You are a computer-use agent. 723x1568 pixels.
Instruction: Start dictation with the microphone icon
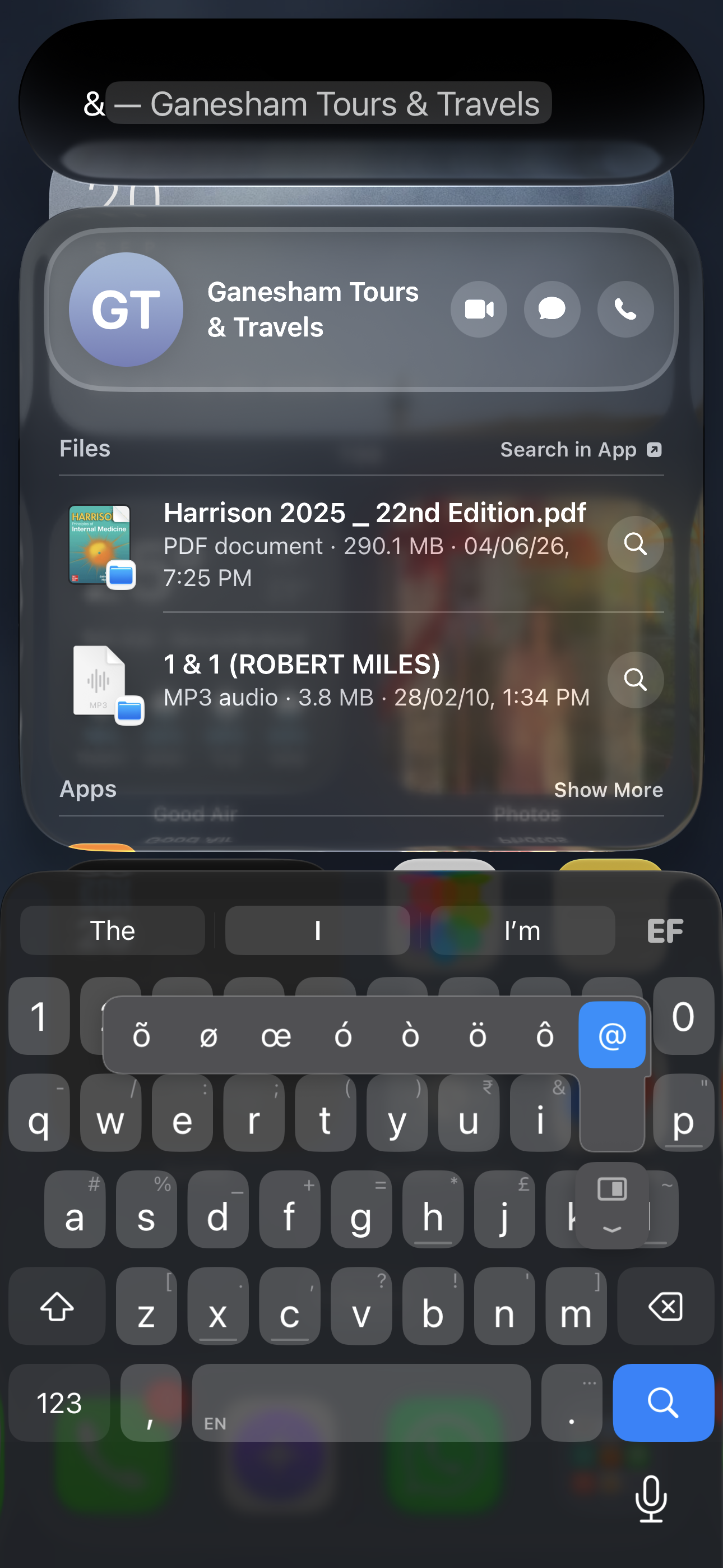pos(651,1498)
